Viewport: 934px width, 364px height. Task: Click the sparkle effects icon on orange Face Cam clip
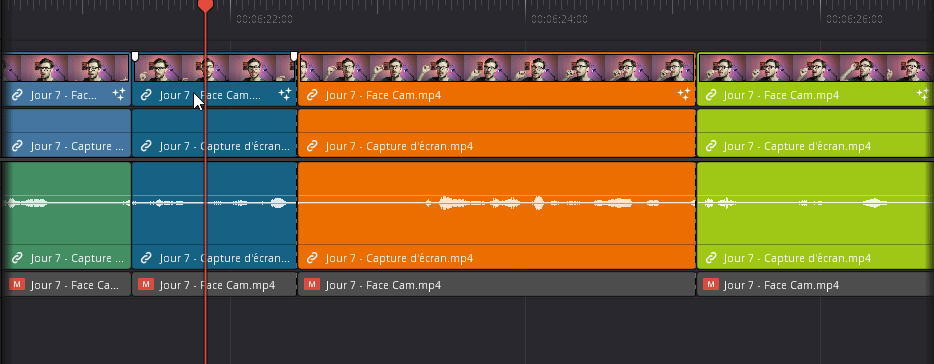683,94
